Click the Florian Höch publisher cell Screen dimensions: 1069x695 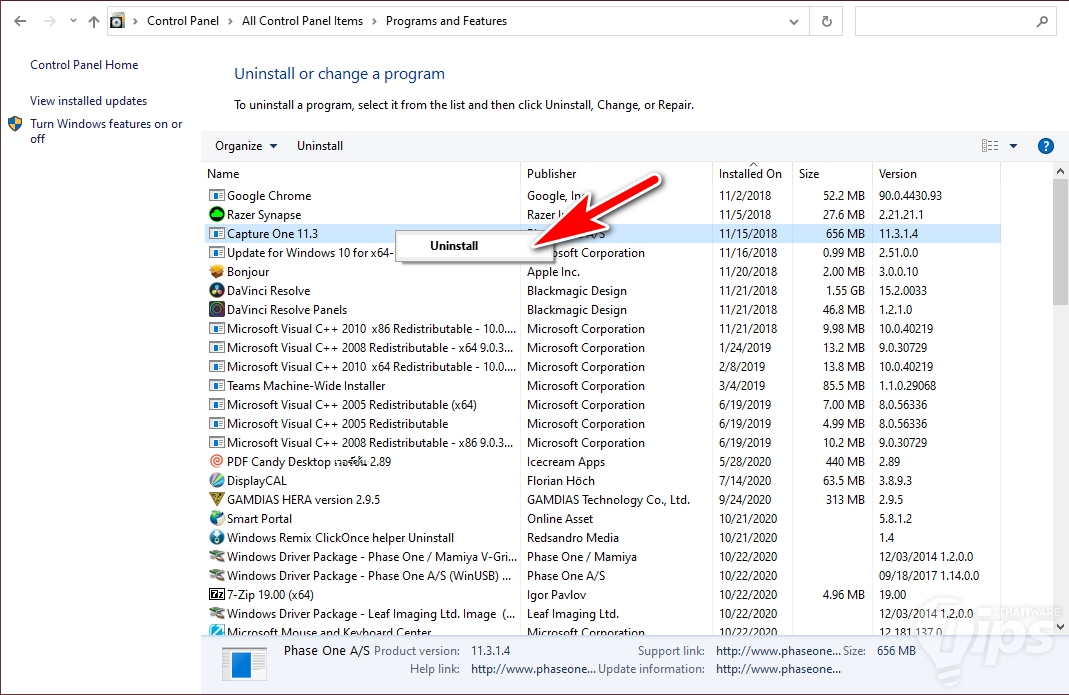click(560, 481)
